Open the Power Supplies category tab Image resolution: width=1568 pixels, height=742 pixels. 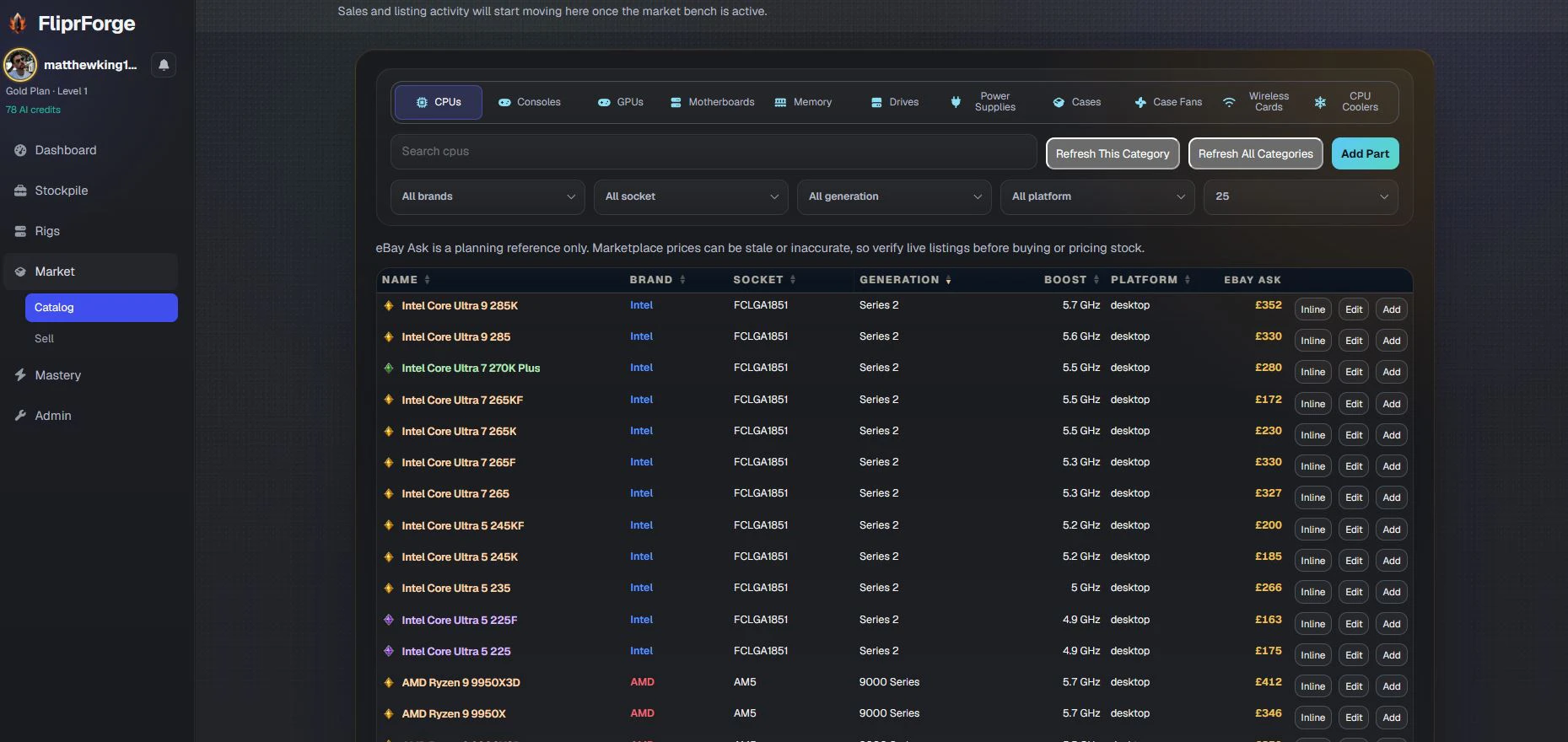coord(983,102)
